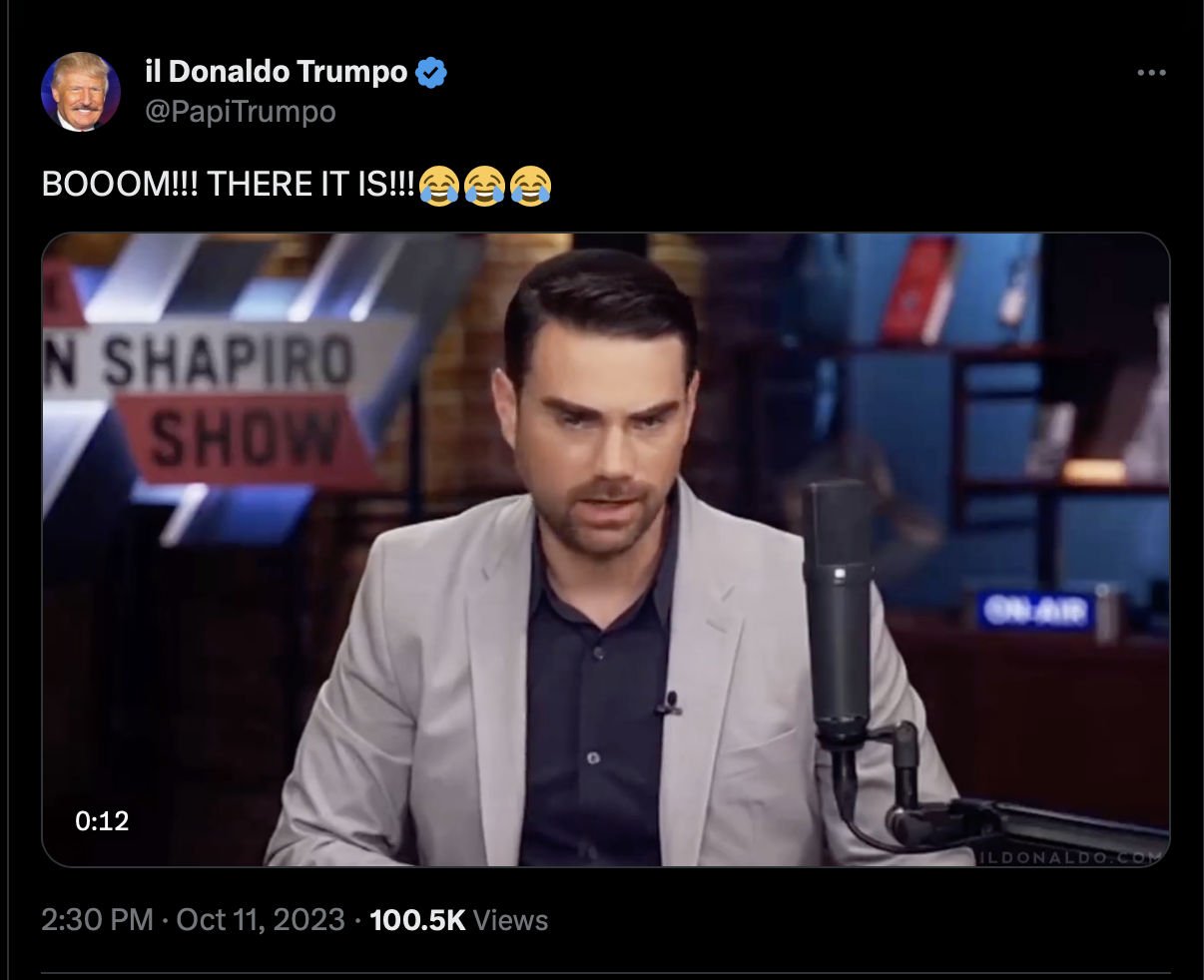Open the il Donaldo Trumpo profile avatar
This screenshot has height=980, width=1204.
click(81, 92)
